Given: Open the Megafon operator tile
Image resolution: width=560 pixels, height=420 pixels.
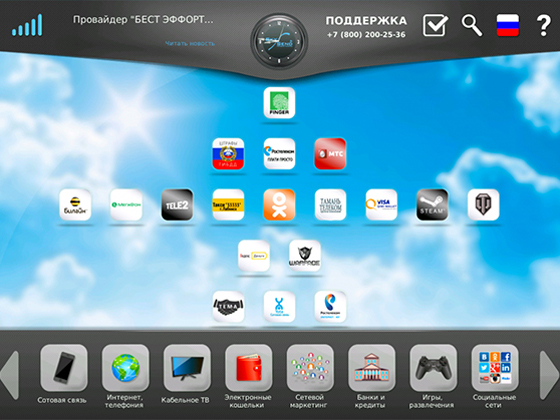Looking at the screenshot, I should coord(126,205).
